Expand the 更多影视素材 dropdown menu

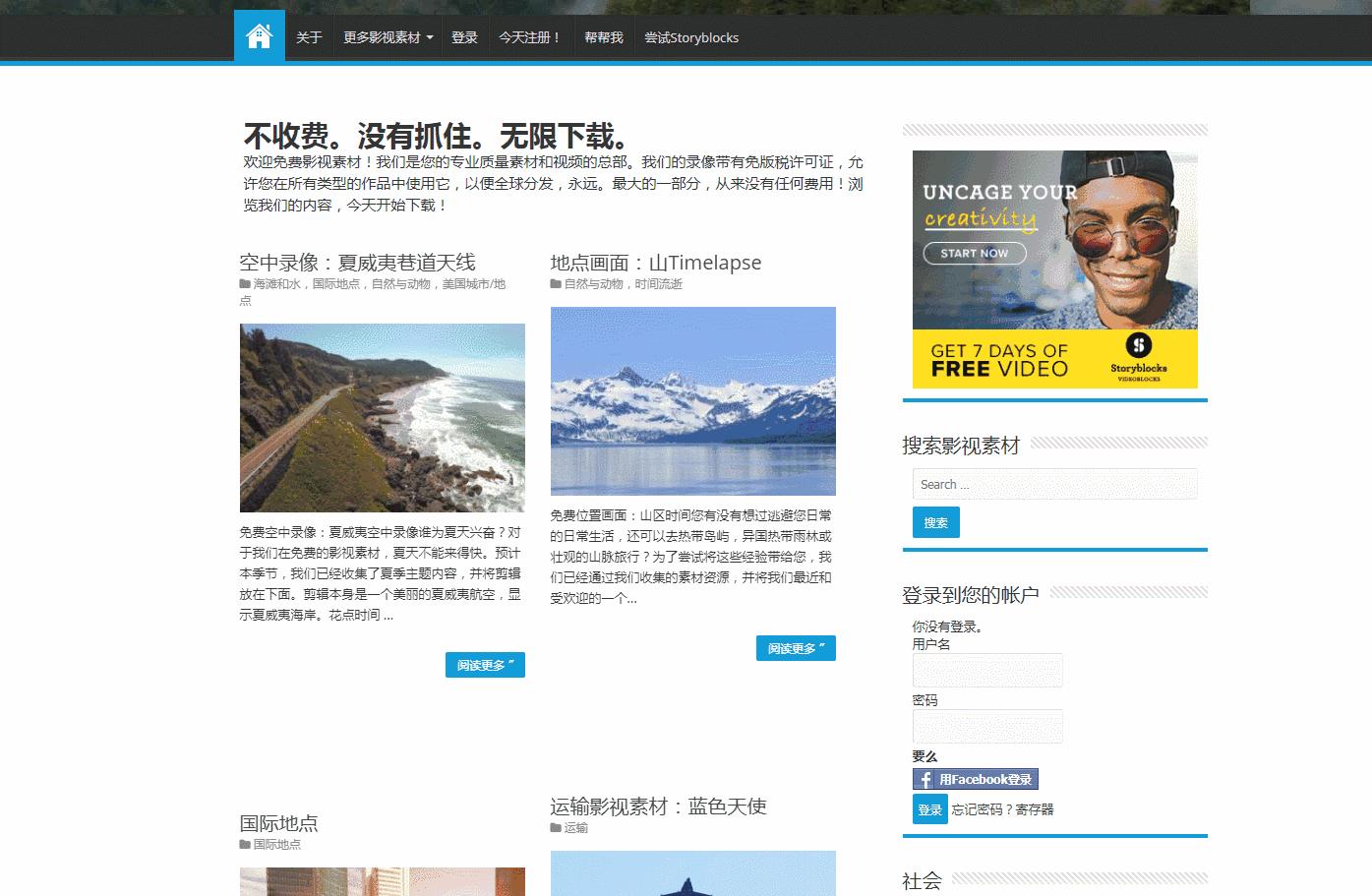[387, 35]
